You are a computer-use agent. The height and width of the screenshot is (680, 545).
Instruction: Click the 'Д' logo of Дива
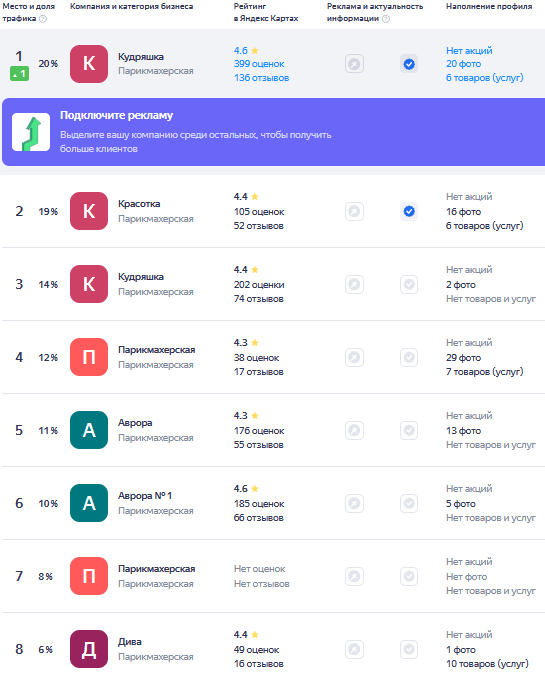(x=89, y=649)
